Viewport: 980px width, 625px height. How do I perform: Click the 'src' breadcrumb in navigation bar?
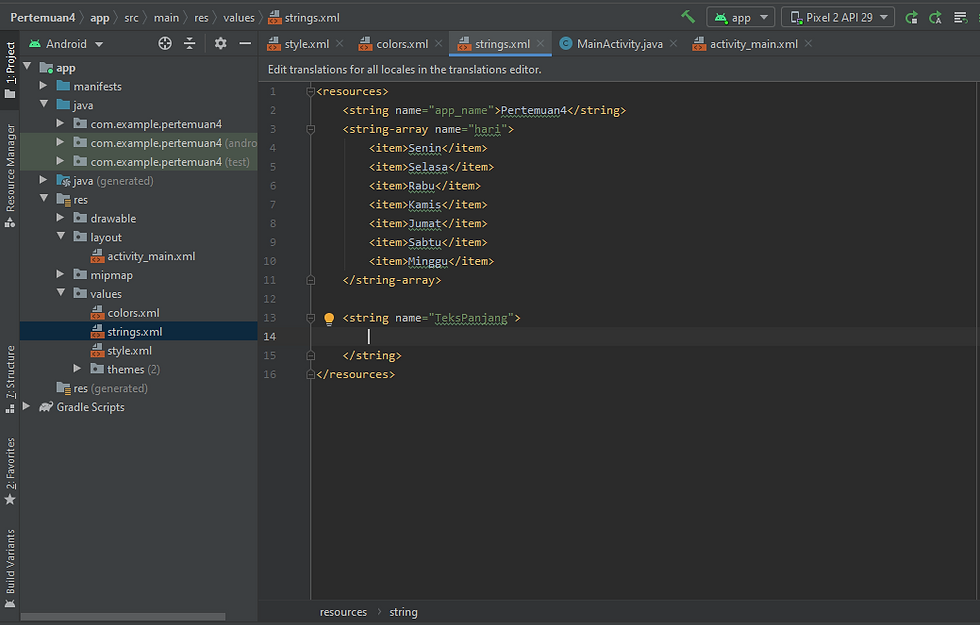131,18
